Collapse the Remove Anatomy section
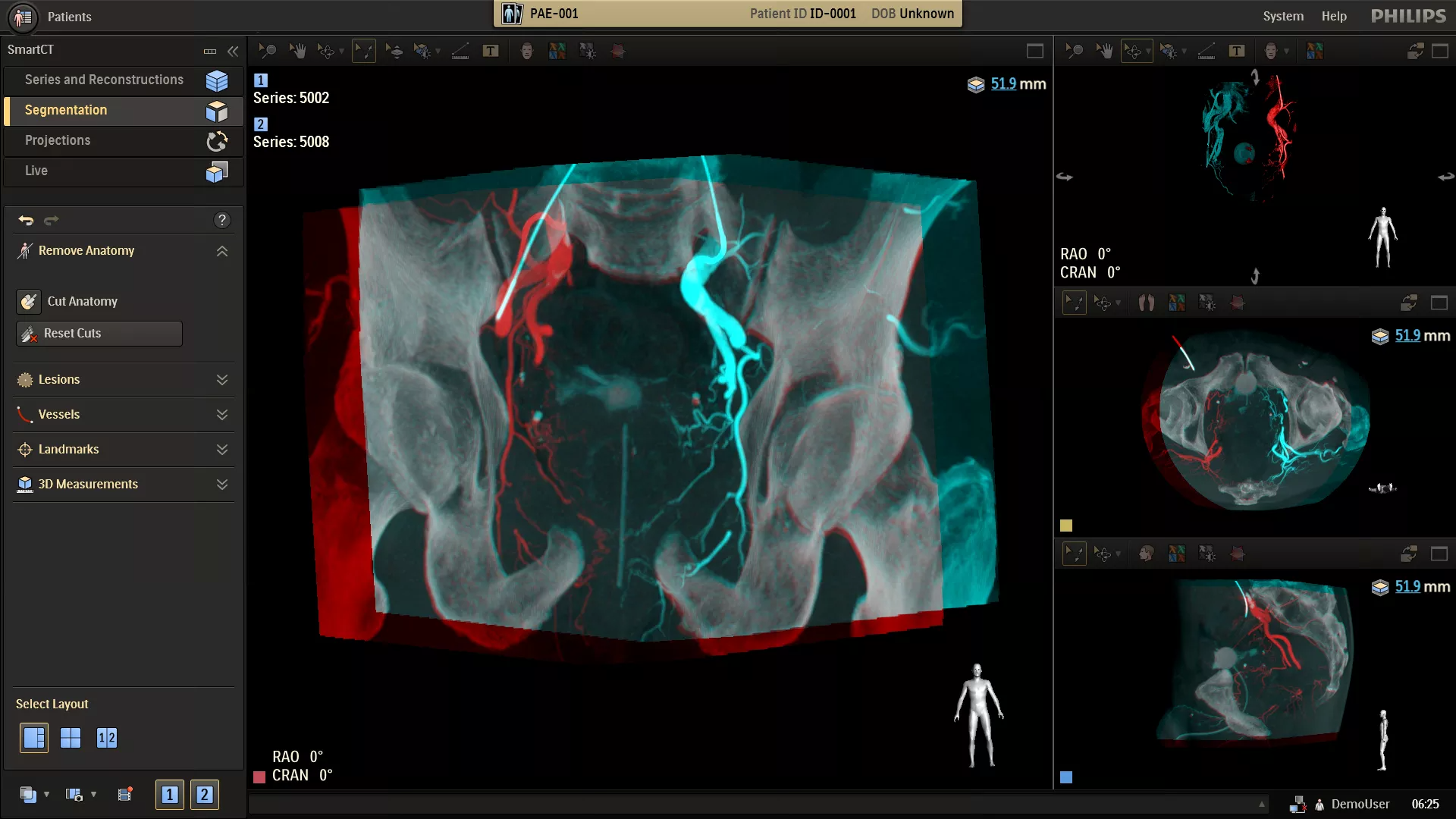 [x=222, y=250]
